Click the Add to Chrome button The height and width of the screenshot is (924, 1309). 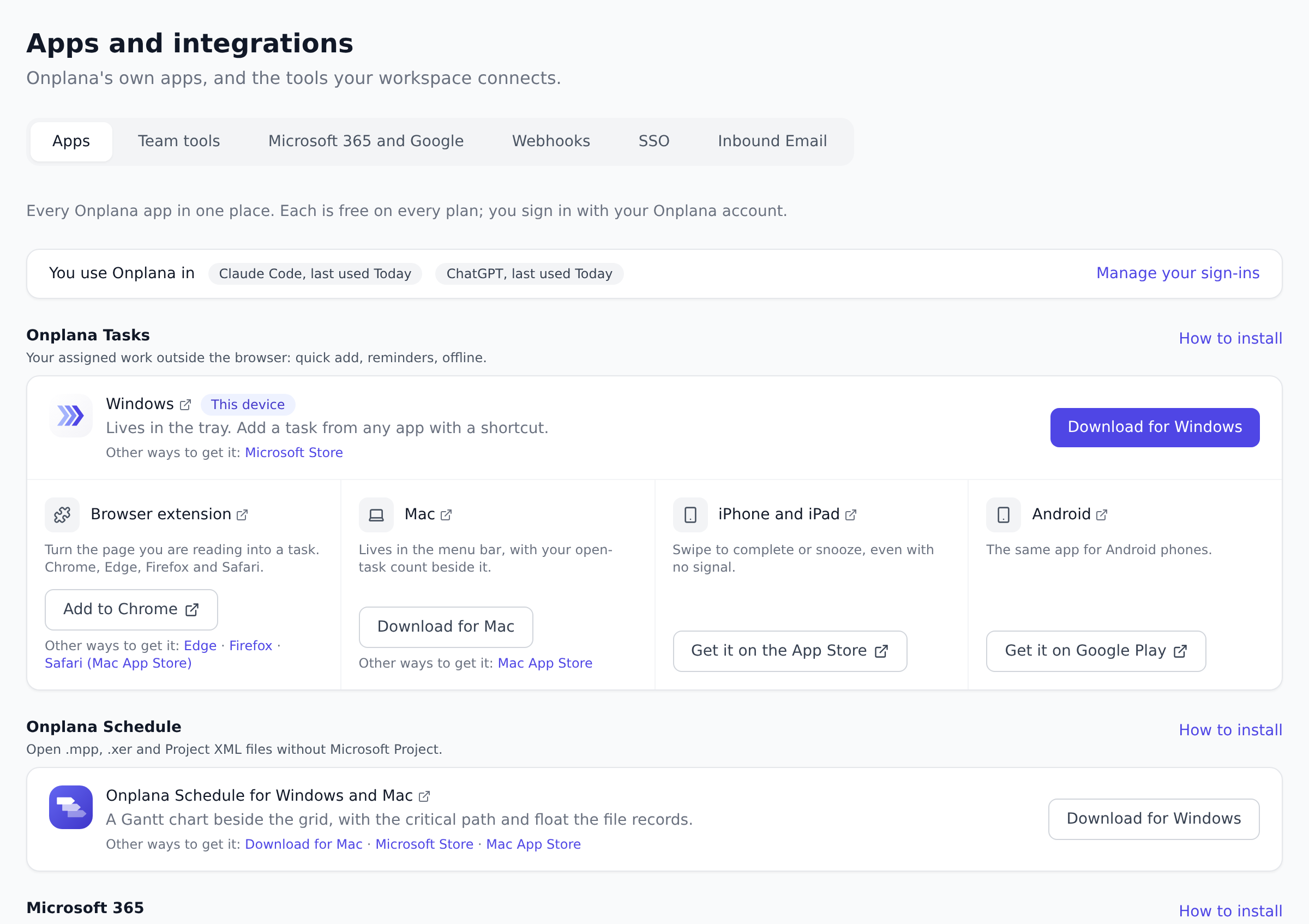[x=131, y=610]
